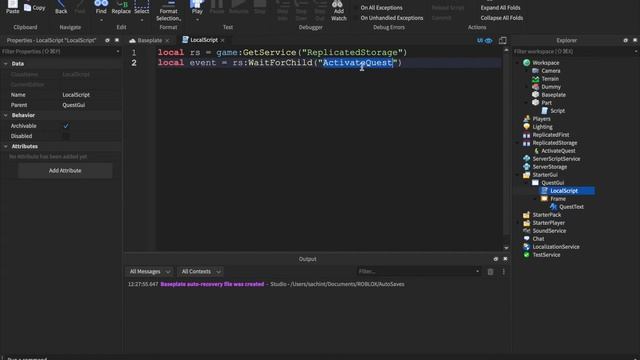
Task: Click Collapse All Folds
Action: coord(502,18)
